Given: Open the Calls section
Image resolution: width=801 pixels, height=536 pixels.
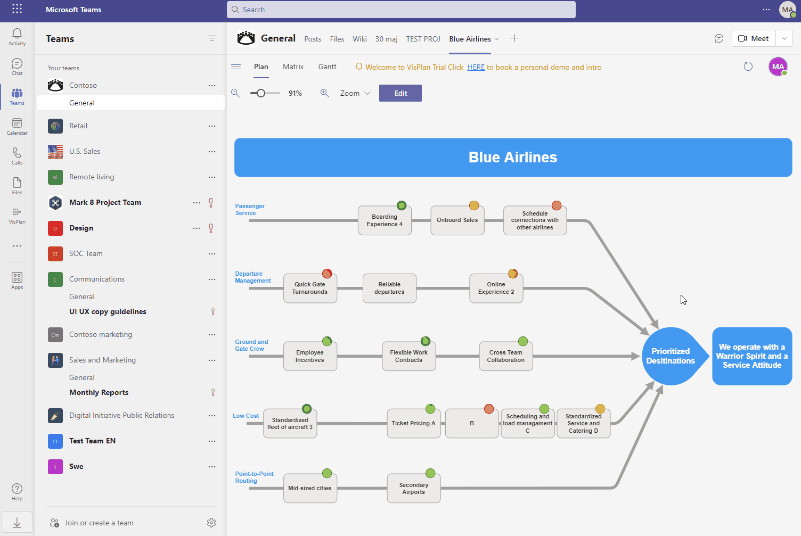Looking at the screenshot, I should [17, 156].
